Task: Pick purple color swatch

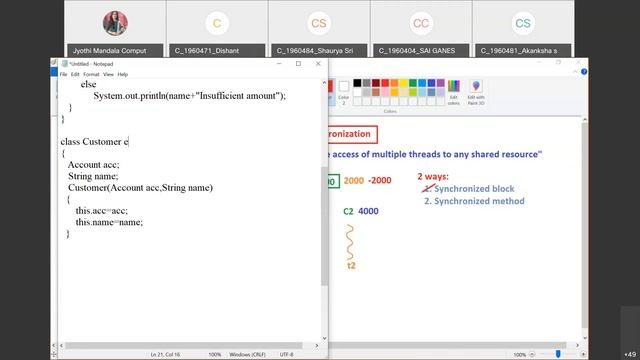Action: [x=441, y=83]
